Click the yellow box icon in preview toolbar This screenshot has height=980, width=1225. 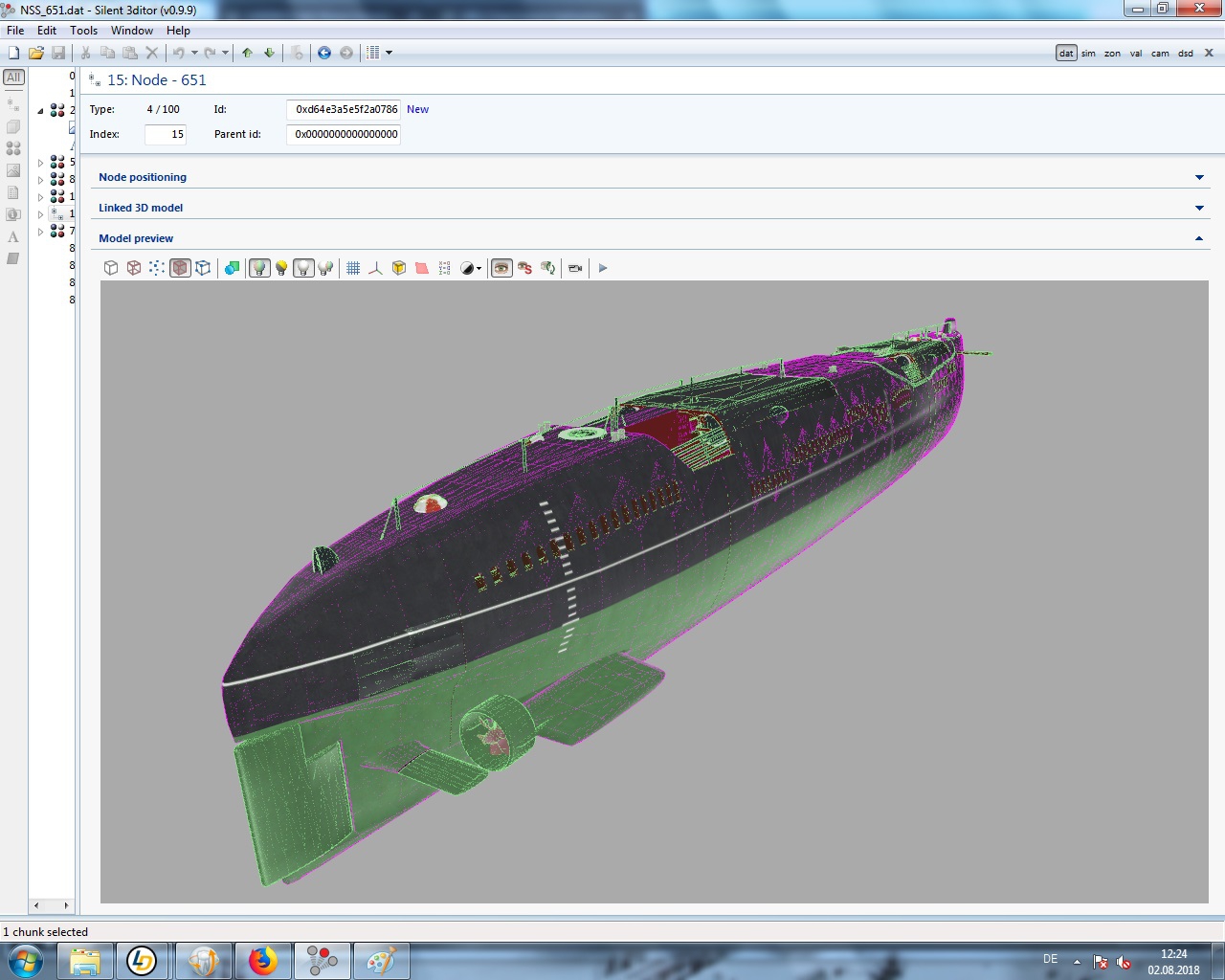[x=399, y=268]
